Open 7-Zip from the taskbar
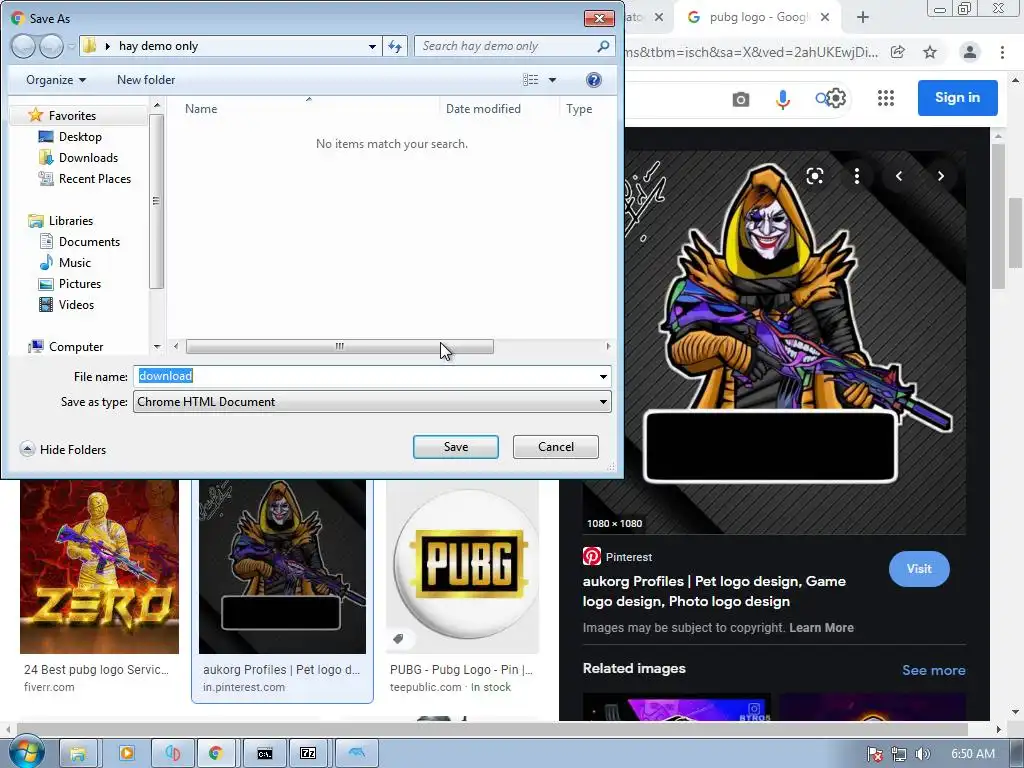The width and height of the screenshot is (1024, 768). coord(308,754)
